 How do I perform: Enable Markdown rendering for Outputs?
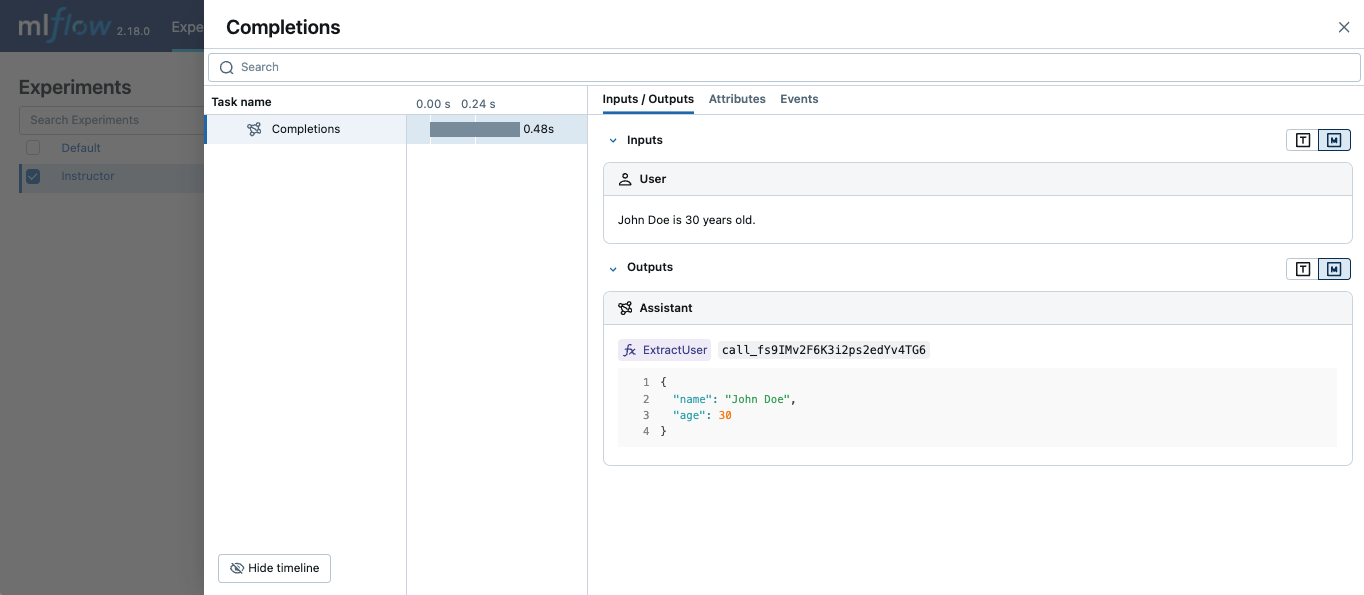coord(1334,268)
